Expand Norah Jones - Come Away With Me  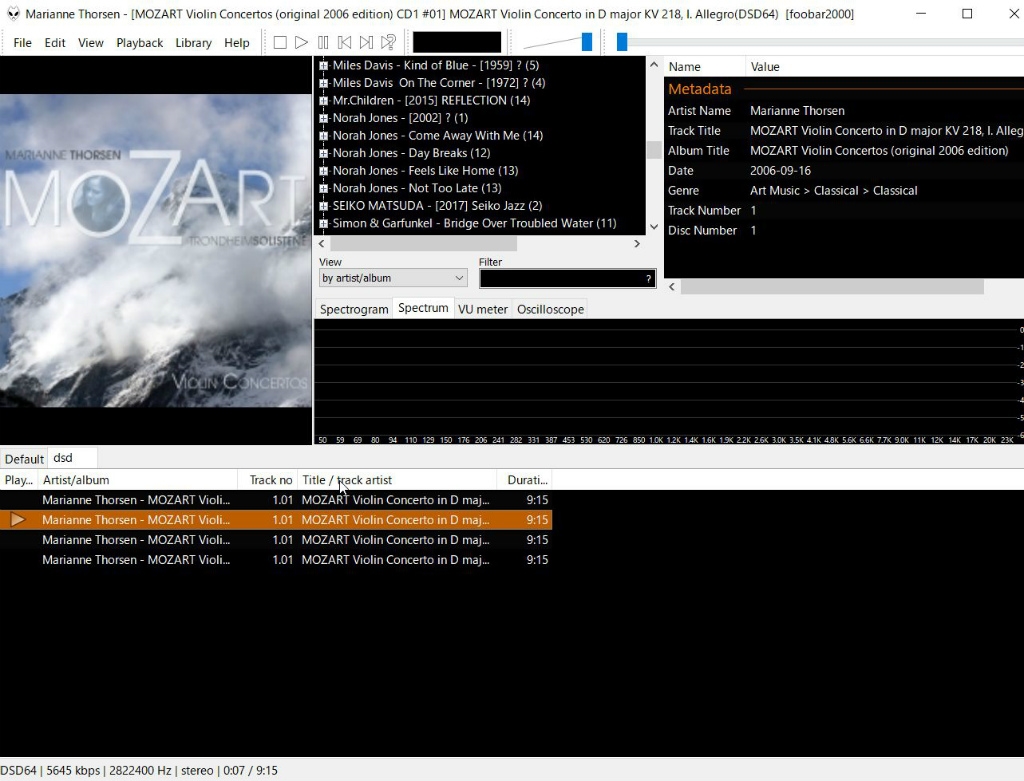pyautogui.click(x=323, y=136)
